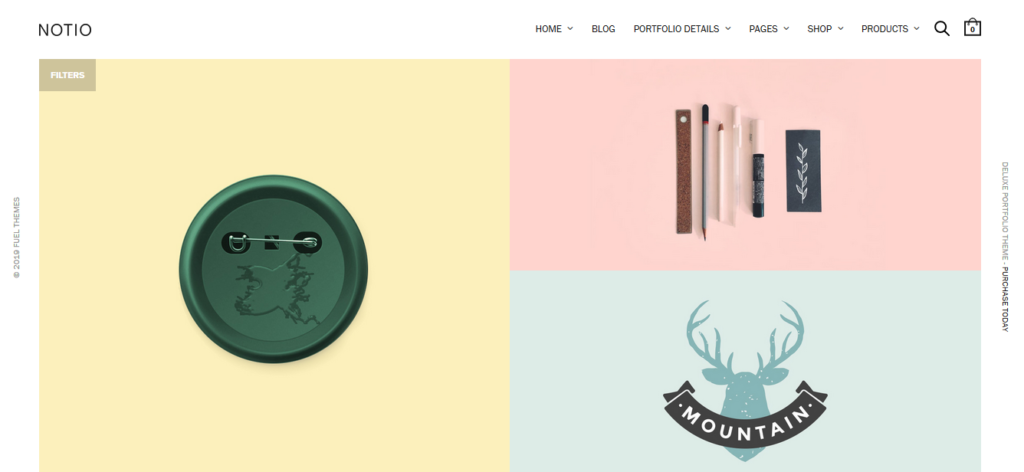The height and width of the screenshot is (472, 1024).
Task: Follow the PURCHASE TODAY link
Action: (1005, 300)
